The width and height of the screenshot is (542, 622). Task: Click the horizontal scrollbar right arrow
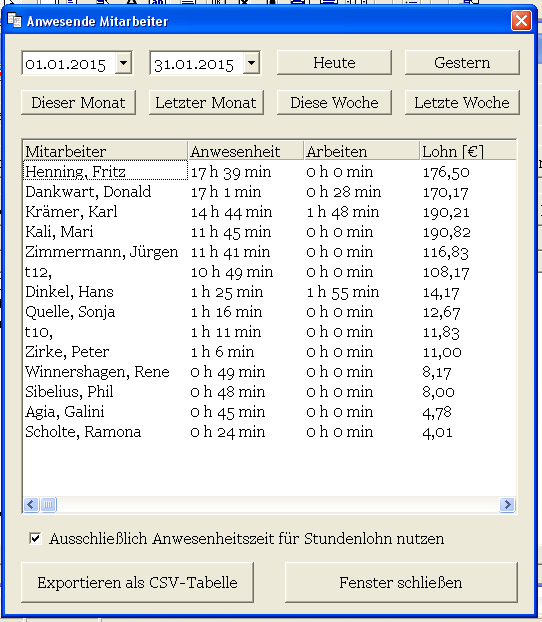pyautogui.click(x=507, y=505)
